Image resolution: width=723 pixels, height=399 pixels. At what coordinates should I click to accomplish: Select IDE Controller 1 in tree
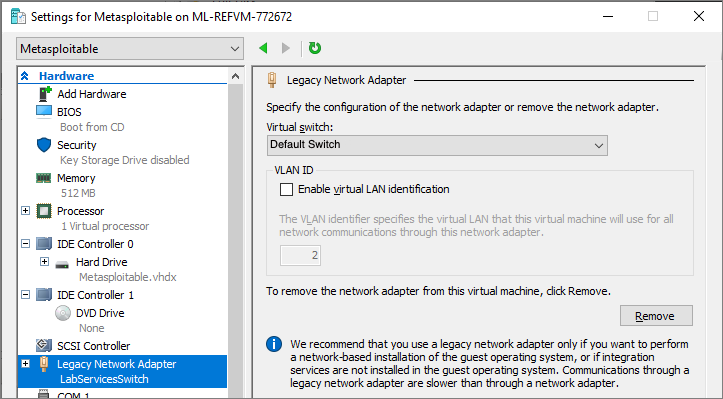[95, 295]
